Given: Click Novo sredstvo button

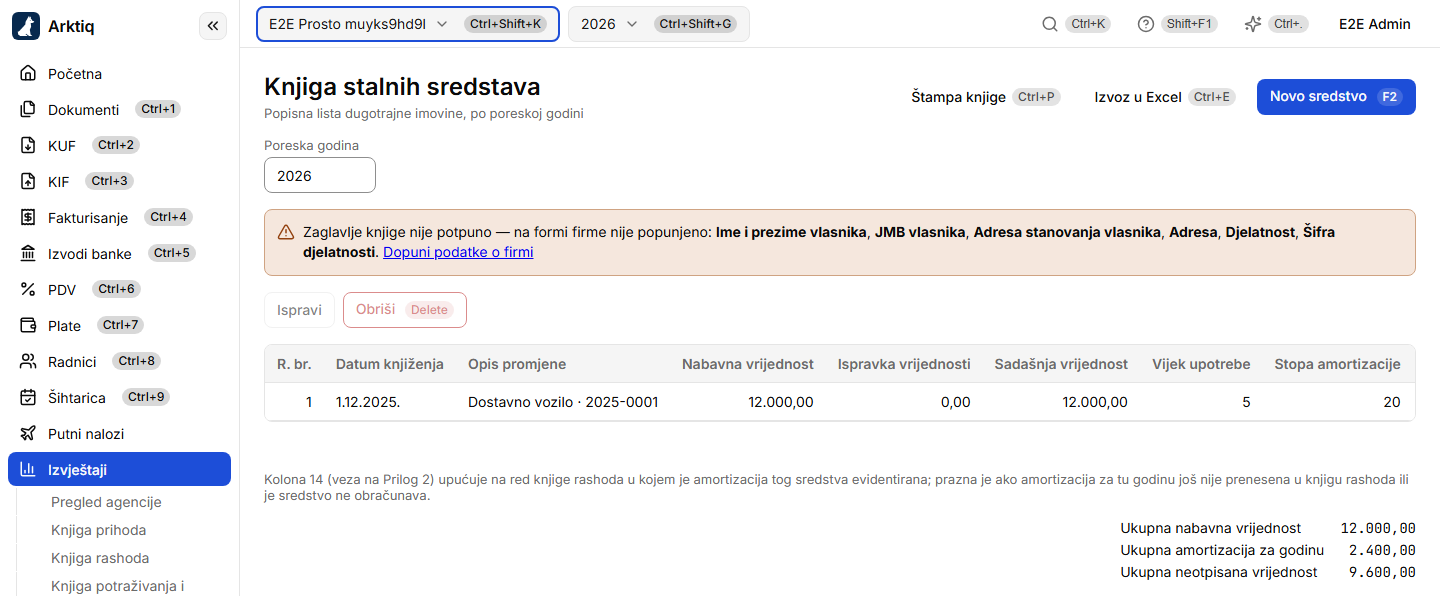Looking at the screenshot, I should (x=1336, y=97).
